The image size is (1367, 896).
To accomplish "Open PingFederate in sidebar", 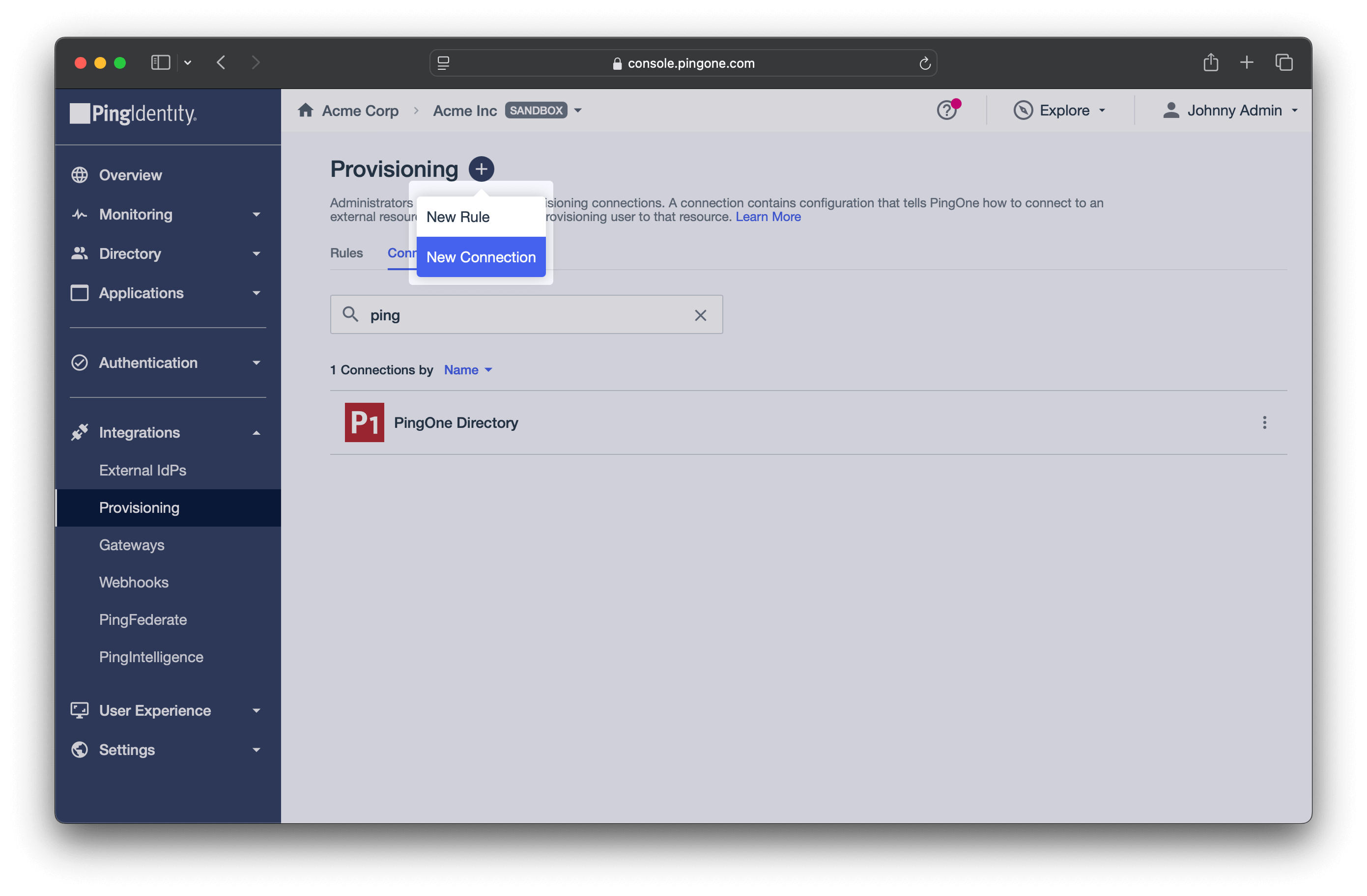I will (x=143, y=619).
